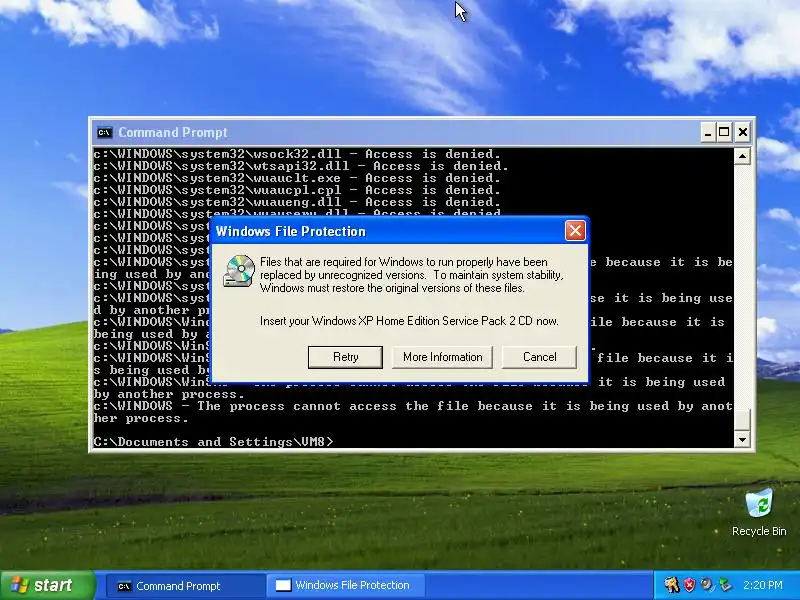800x600 pixels.
Task: Select the Windows File Protection taskbar button
Action: 345,586
